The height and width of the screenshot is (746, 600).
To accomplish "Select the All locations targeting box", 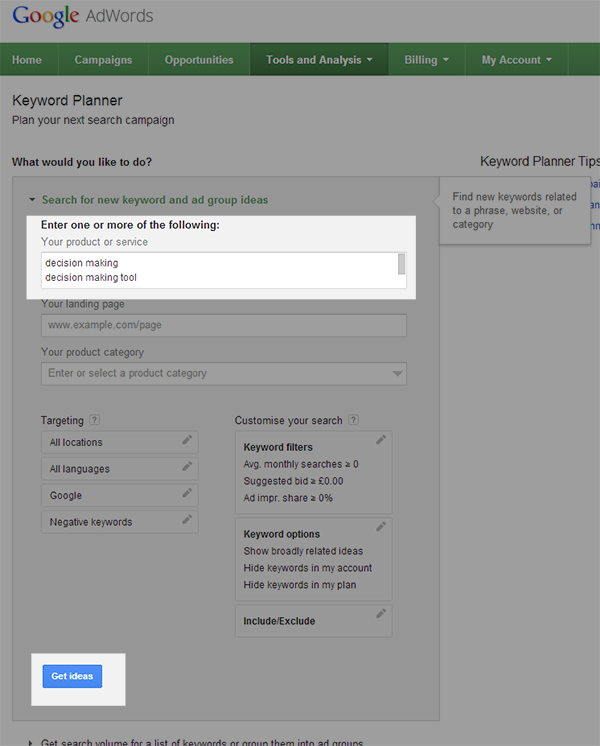I will tap(119, 442).
